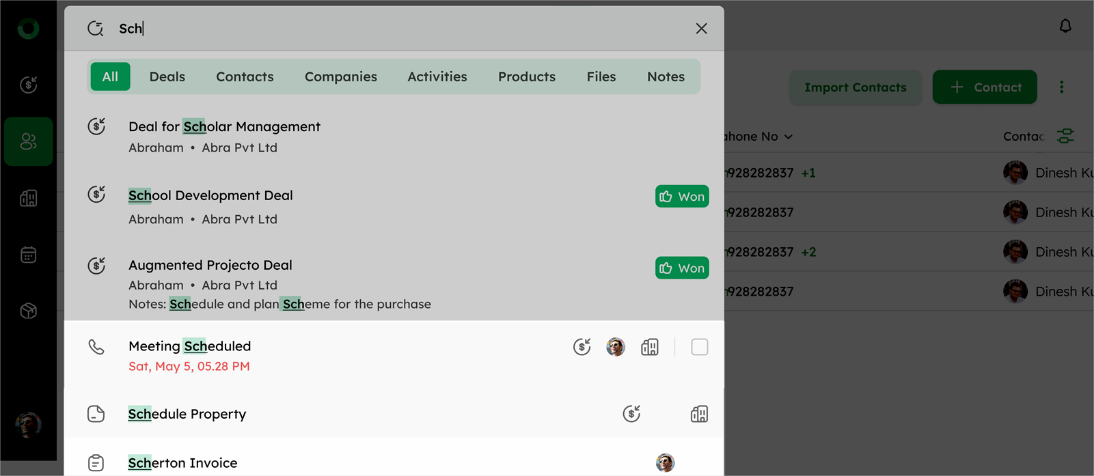Open the Companies building icon in sidebar
Viewport: 1094px width, 476px height.
(28, 198)
